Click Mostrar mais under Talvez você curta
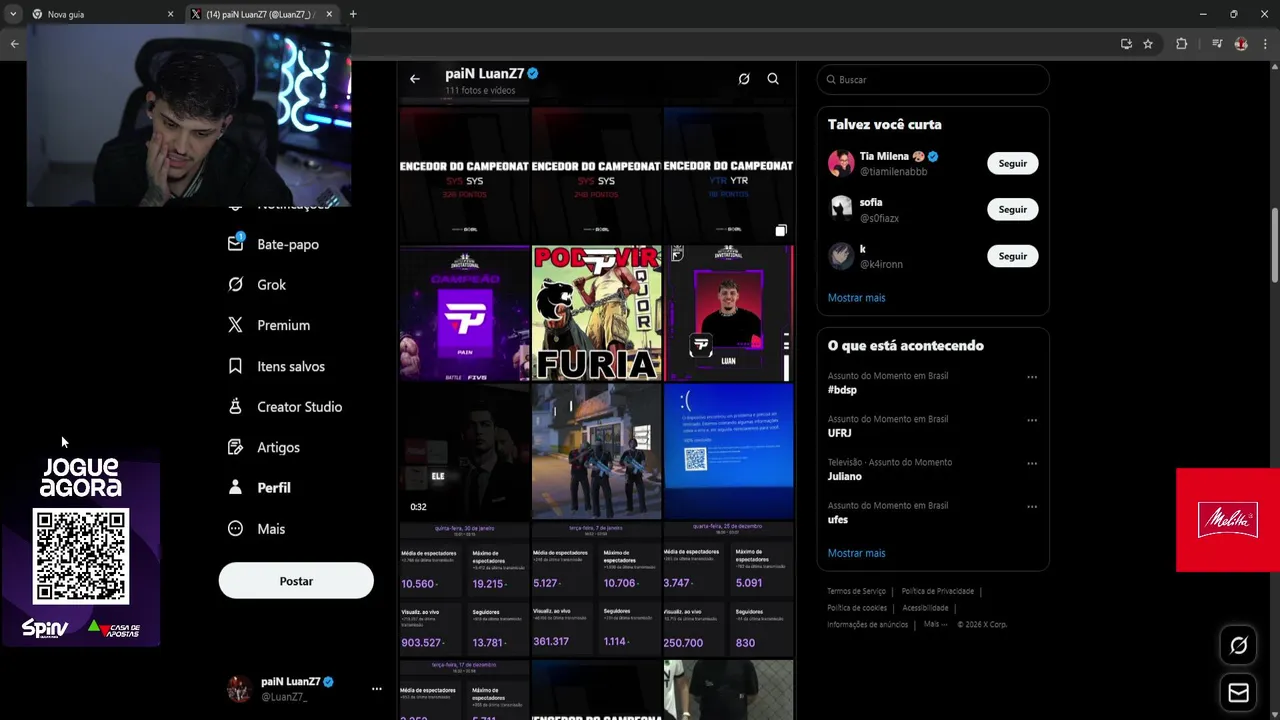The height and width of the screenshot is (720, 1280). pos(856,298)
